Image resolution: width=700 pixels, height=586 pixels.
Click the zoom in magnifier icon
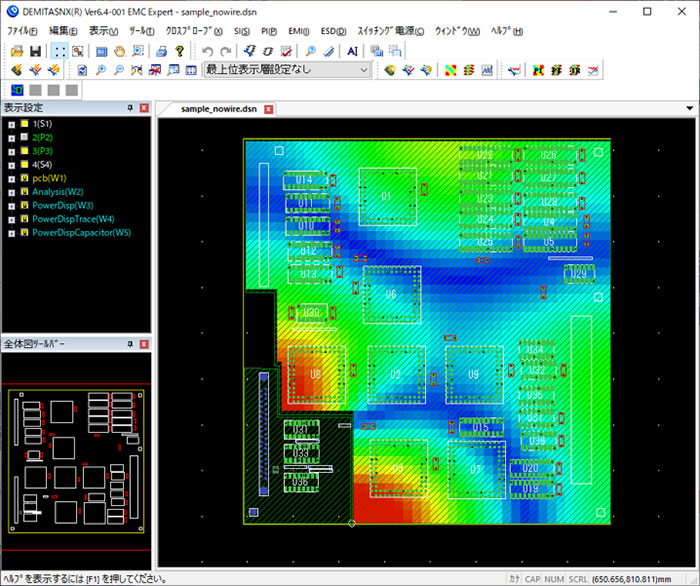coord(102,70)
